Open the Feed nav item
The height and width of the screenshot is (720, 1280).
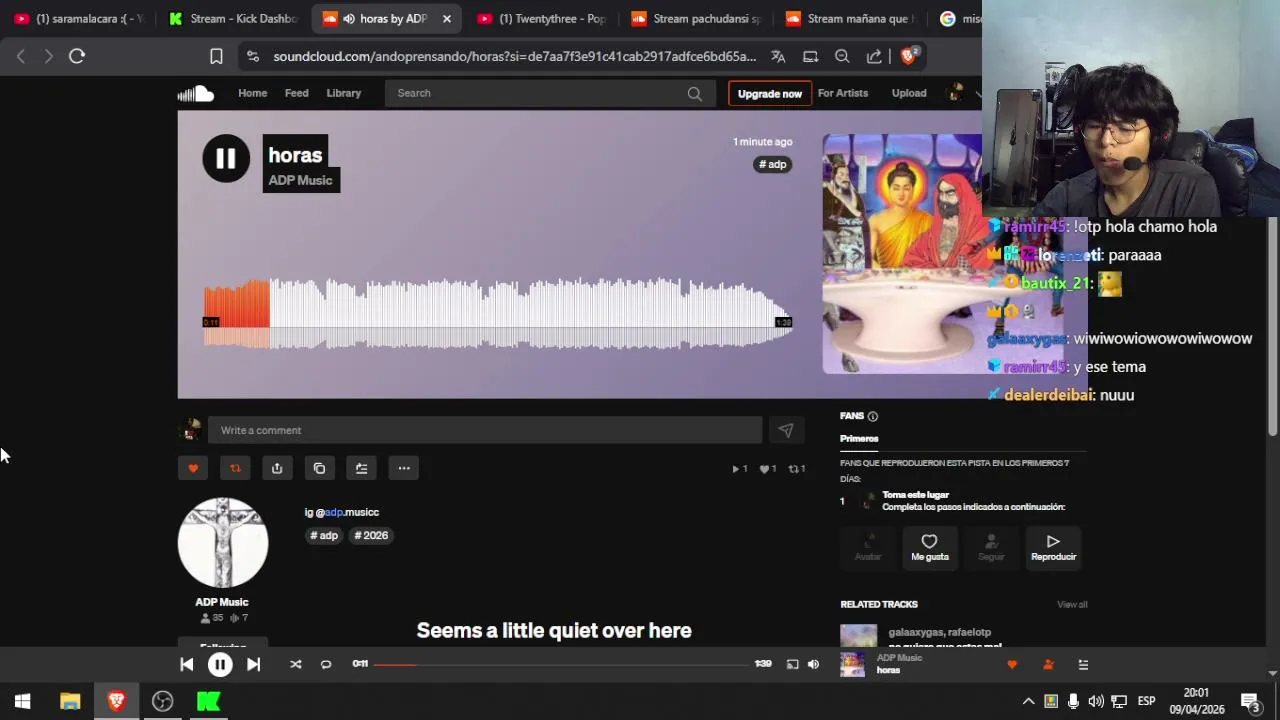click(297, 93)
